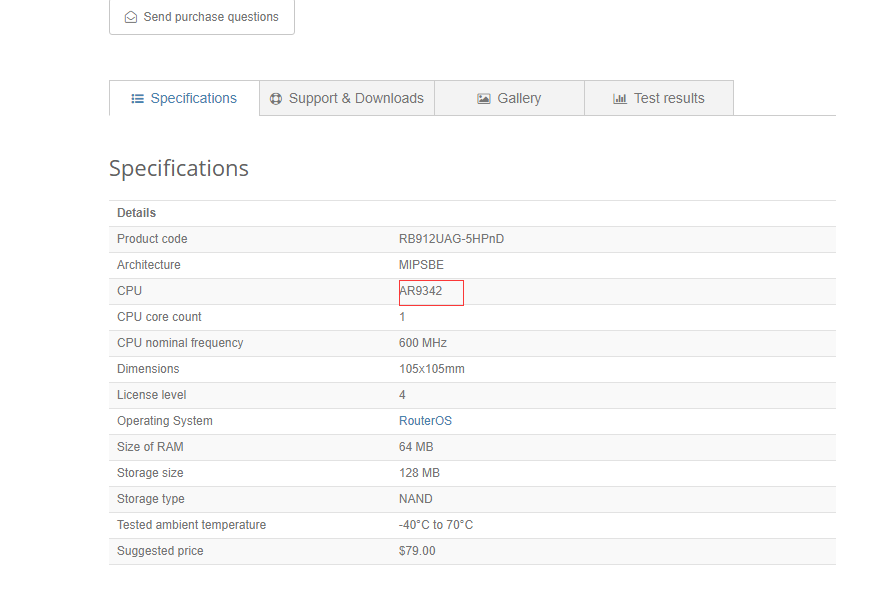The height and width of the screenshot is (590, 896).
Task: Click the License level row
Action: tap(151, 394)
